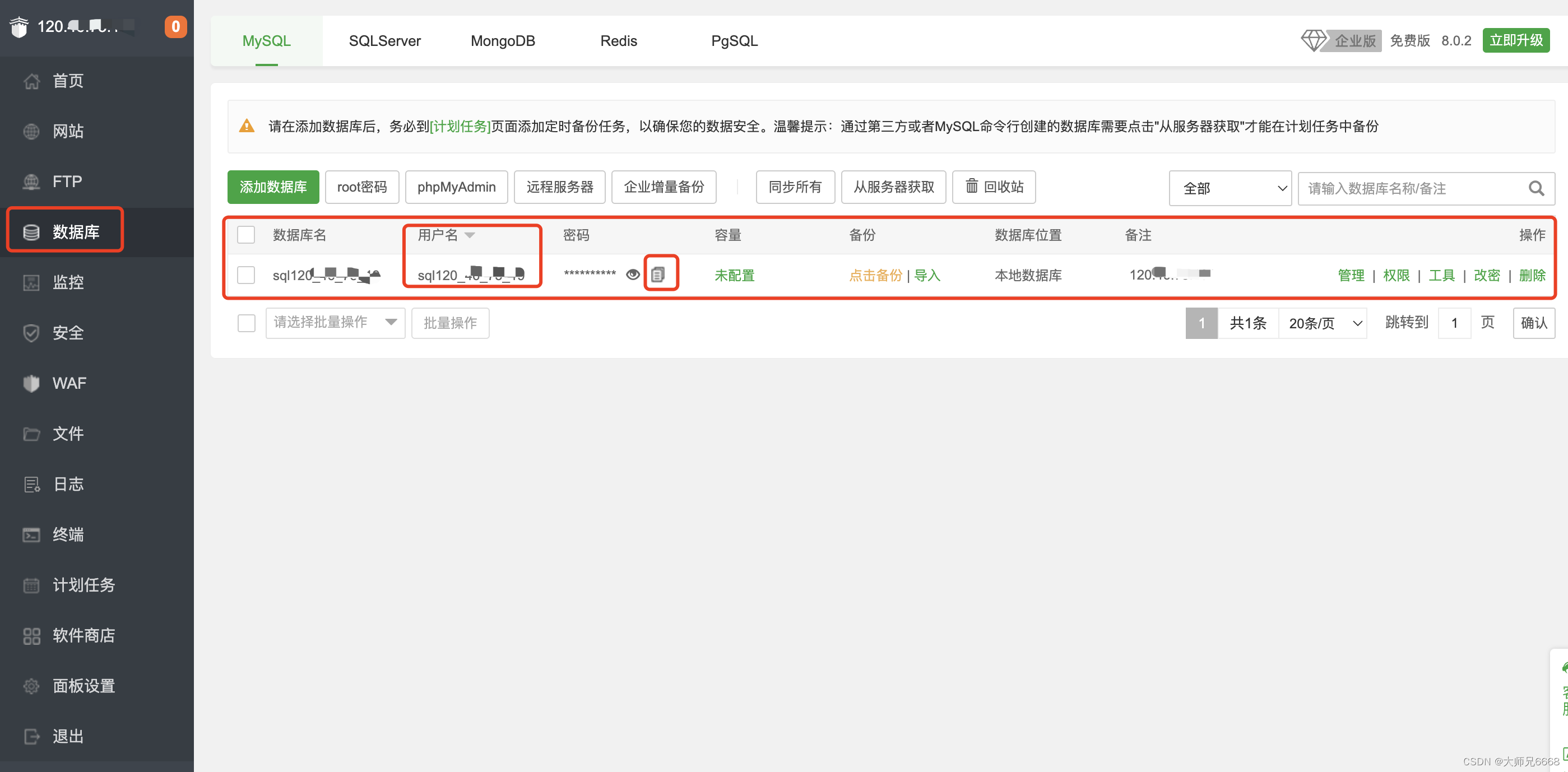Click the panel logo beside server IP
1568x772 pixels.
coord(20,27)
